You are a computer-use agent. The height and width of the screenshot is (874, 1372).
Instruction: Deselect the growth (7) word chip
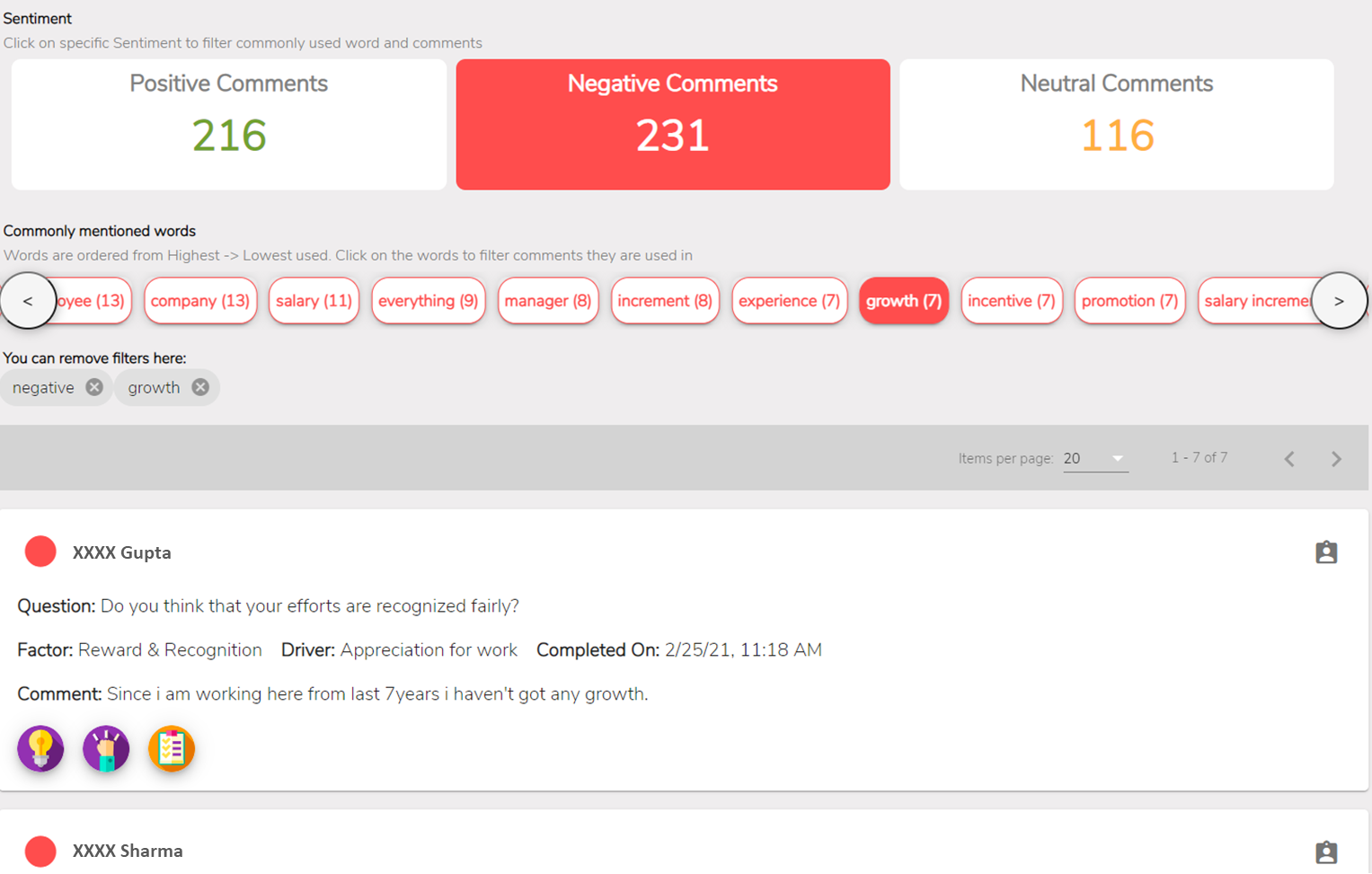pos(904,301)
